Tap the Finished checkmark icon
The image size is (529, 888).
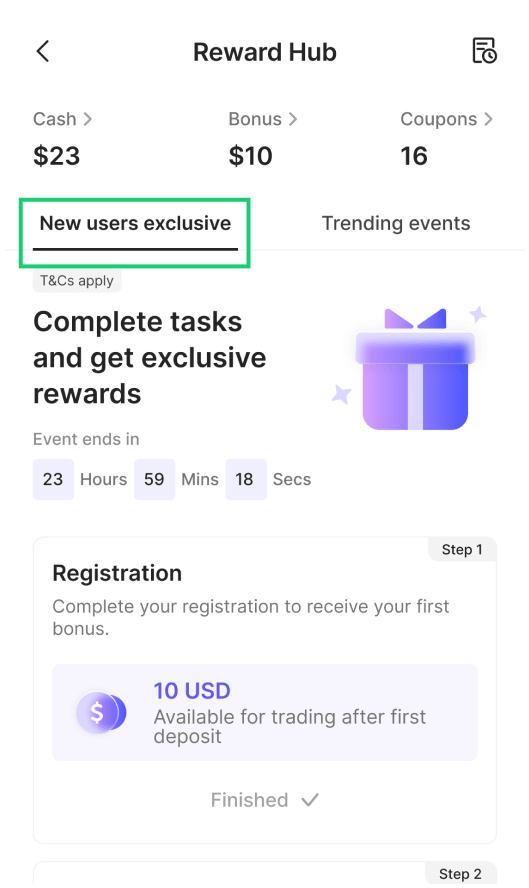point(310,800)
